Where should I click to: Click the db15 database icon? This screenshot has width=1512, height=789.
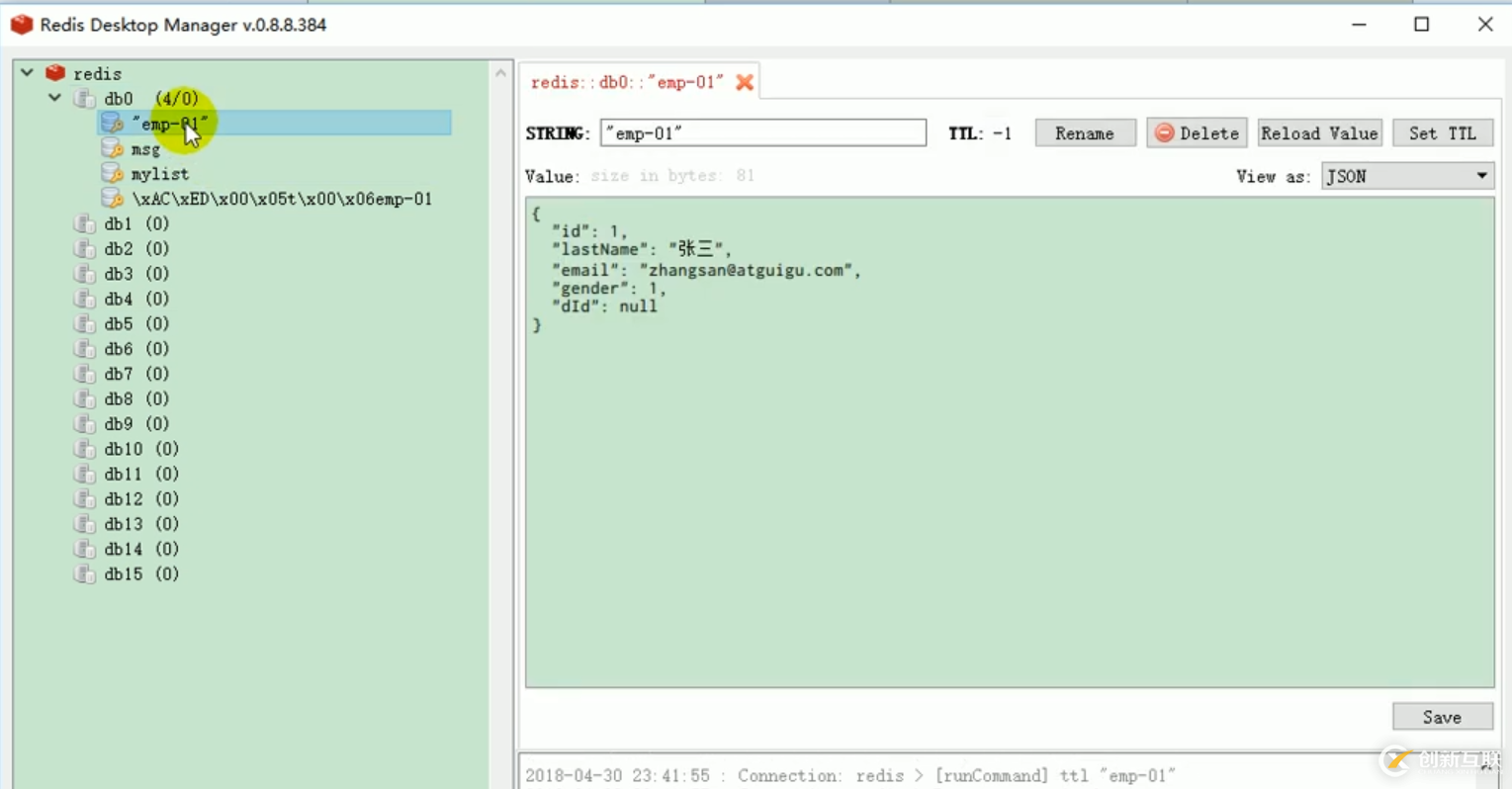click(85, 573)
